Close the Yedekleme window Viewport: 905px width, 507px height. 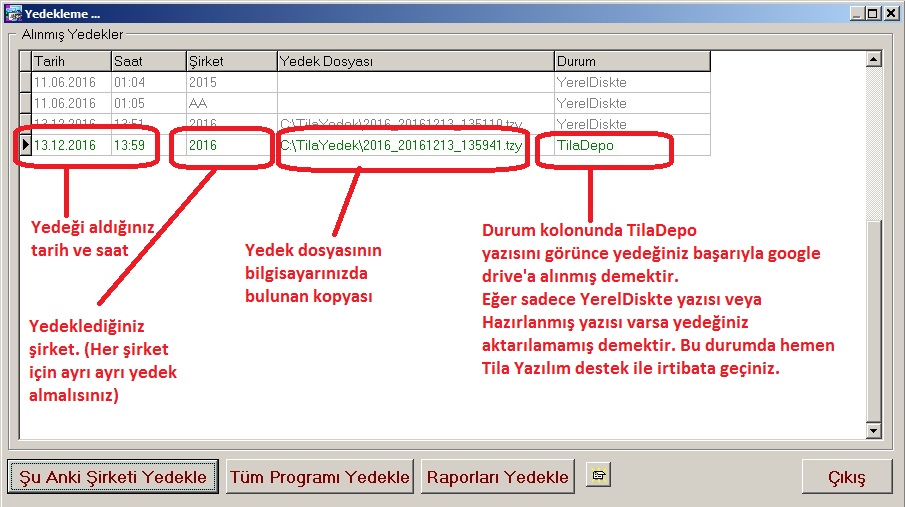pos(891,13)
